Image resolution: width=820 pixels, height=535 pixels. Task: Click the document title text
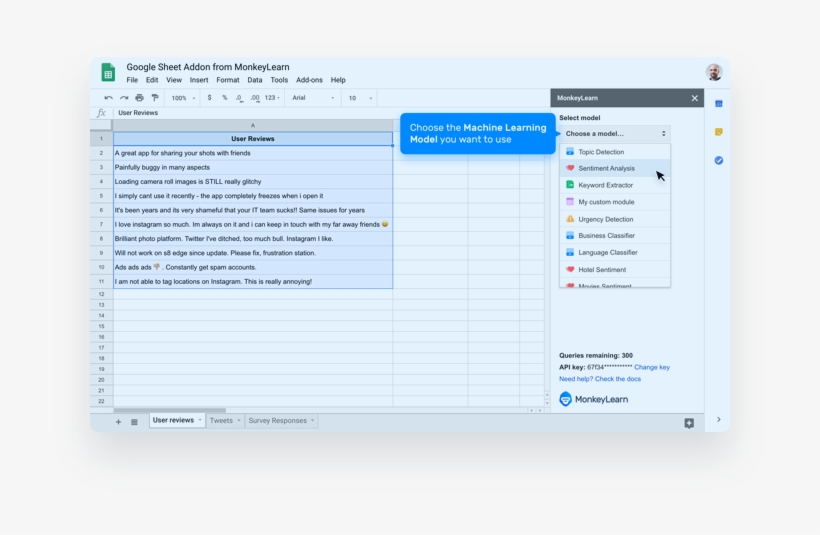[x=208, y=67]
